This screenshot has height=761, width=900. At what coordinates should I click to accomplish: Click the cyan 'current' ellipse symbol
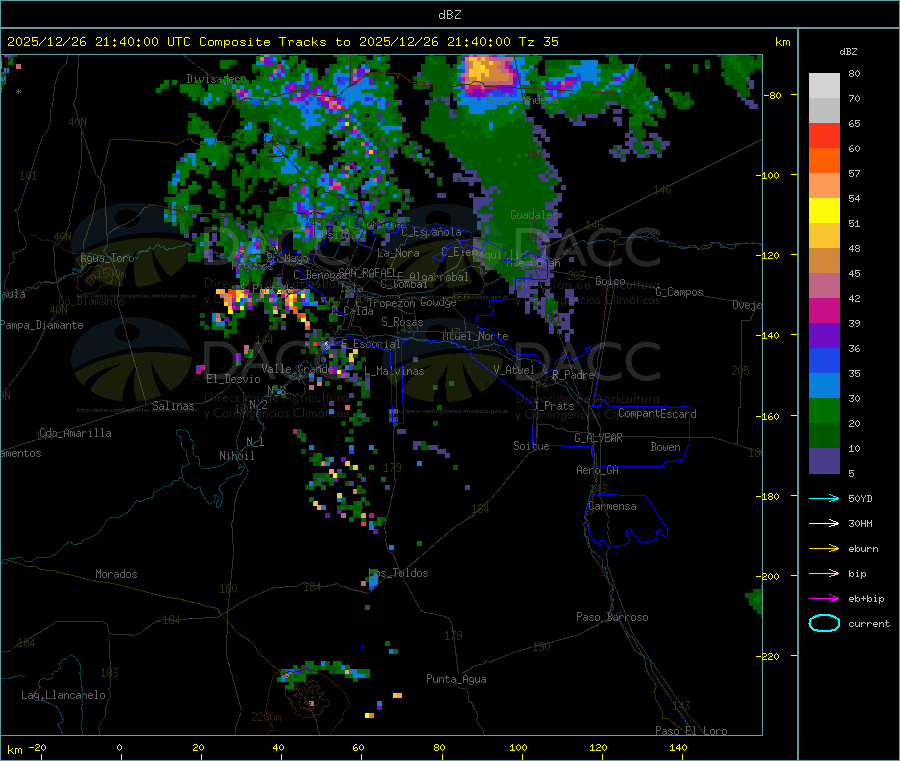(x=824, y=623)
